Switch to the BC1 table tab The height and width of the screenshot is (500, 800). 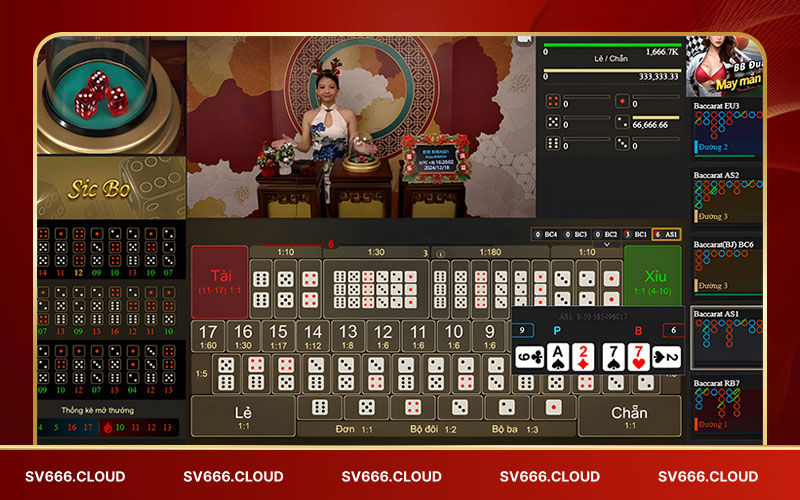pos(636,234)
